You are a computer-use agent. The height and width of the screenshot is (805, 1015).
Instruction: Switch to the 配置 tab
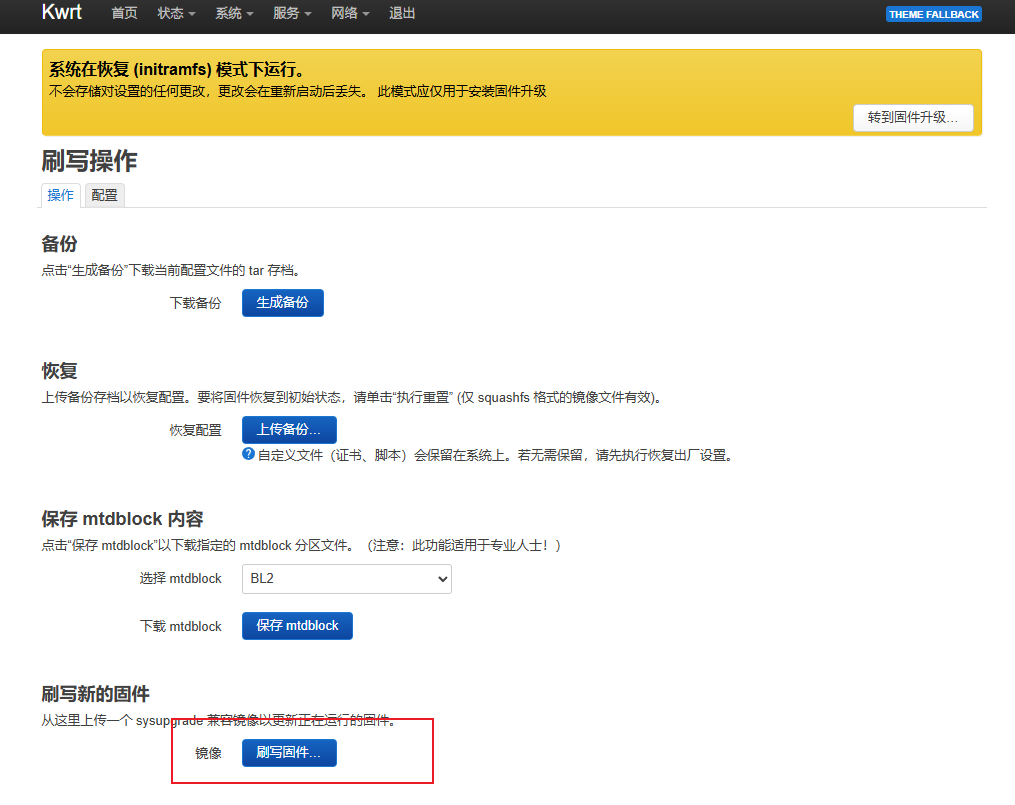[x=104, y=196]
